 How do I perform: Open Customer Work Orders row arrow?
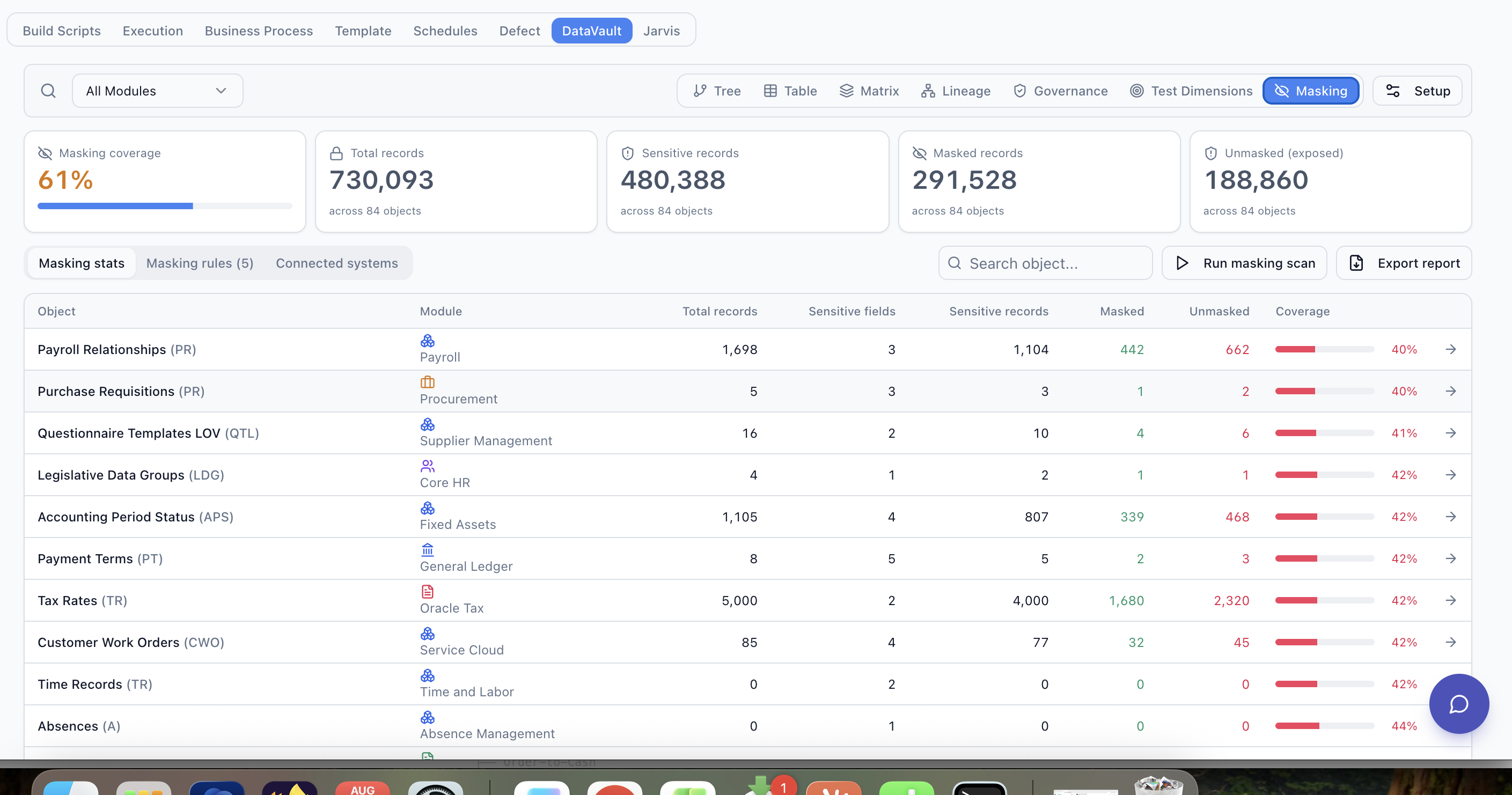pos(1450,642)
